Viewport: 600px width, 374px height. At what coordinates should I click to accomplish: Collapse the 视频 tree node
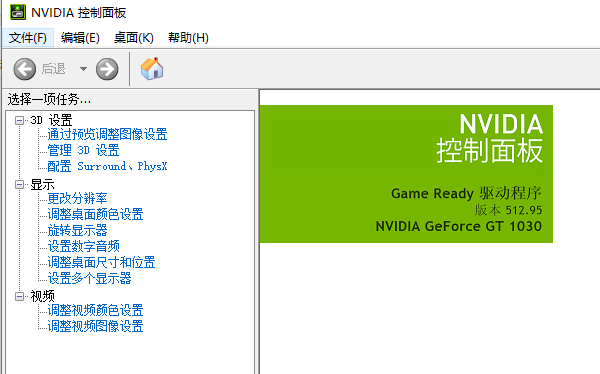point(19,296)
